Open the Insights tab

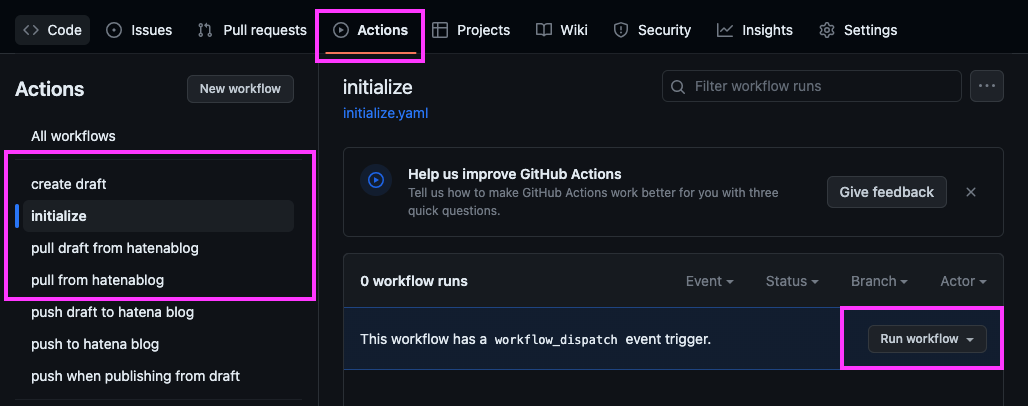click(755, 30)
